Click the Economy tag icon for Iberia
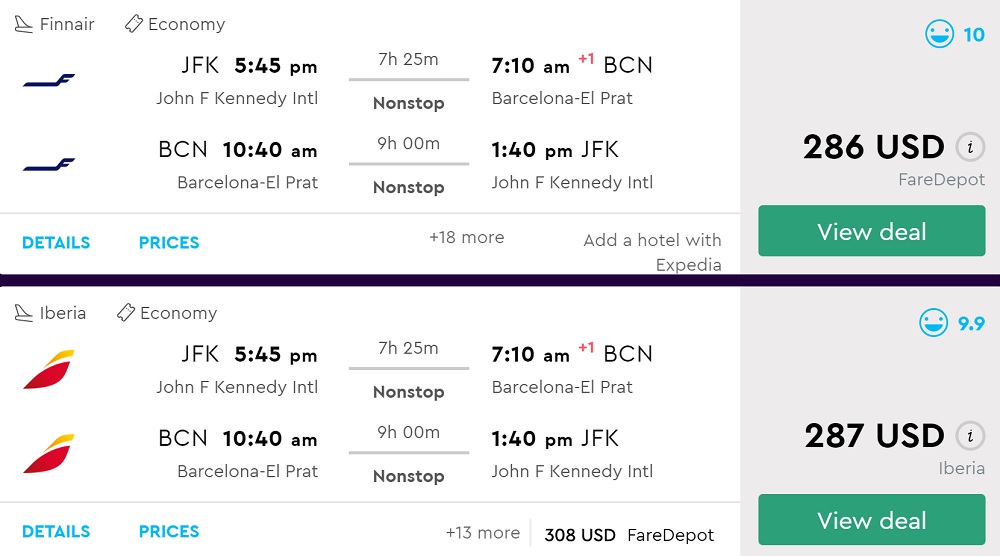This screenshot has height=556, width=1000. point(126,313)
